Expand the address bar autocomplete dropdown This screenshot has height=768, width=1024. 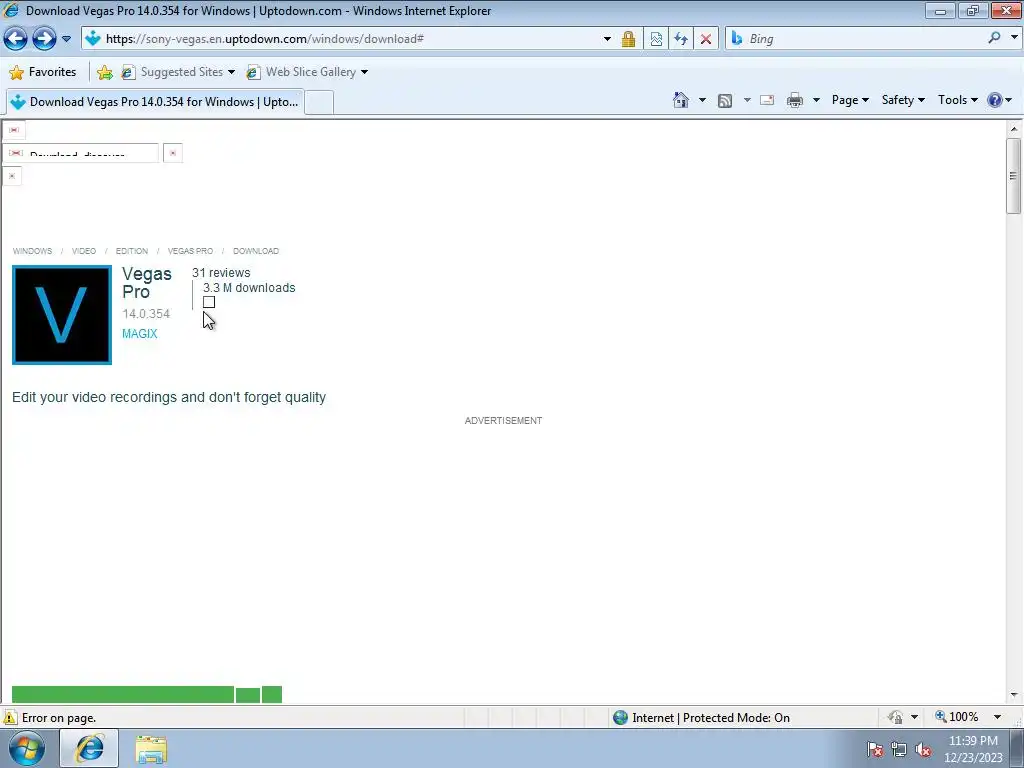click(607, 39)
